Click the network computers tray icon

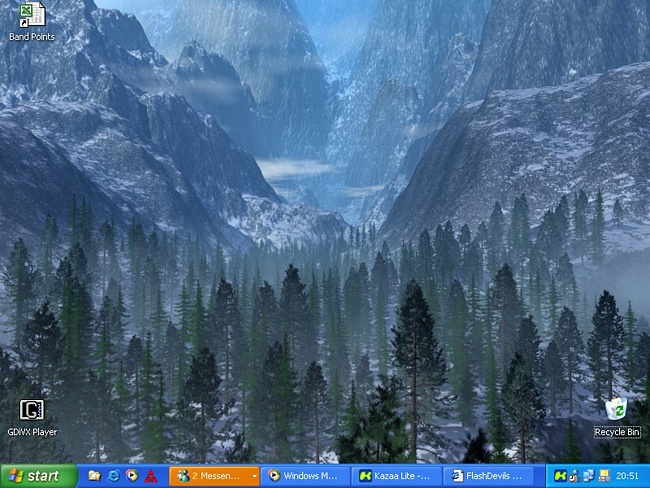[589, 476]
